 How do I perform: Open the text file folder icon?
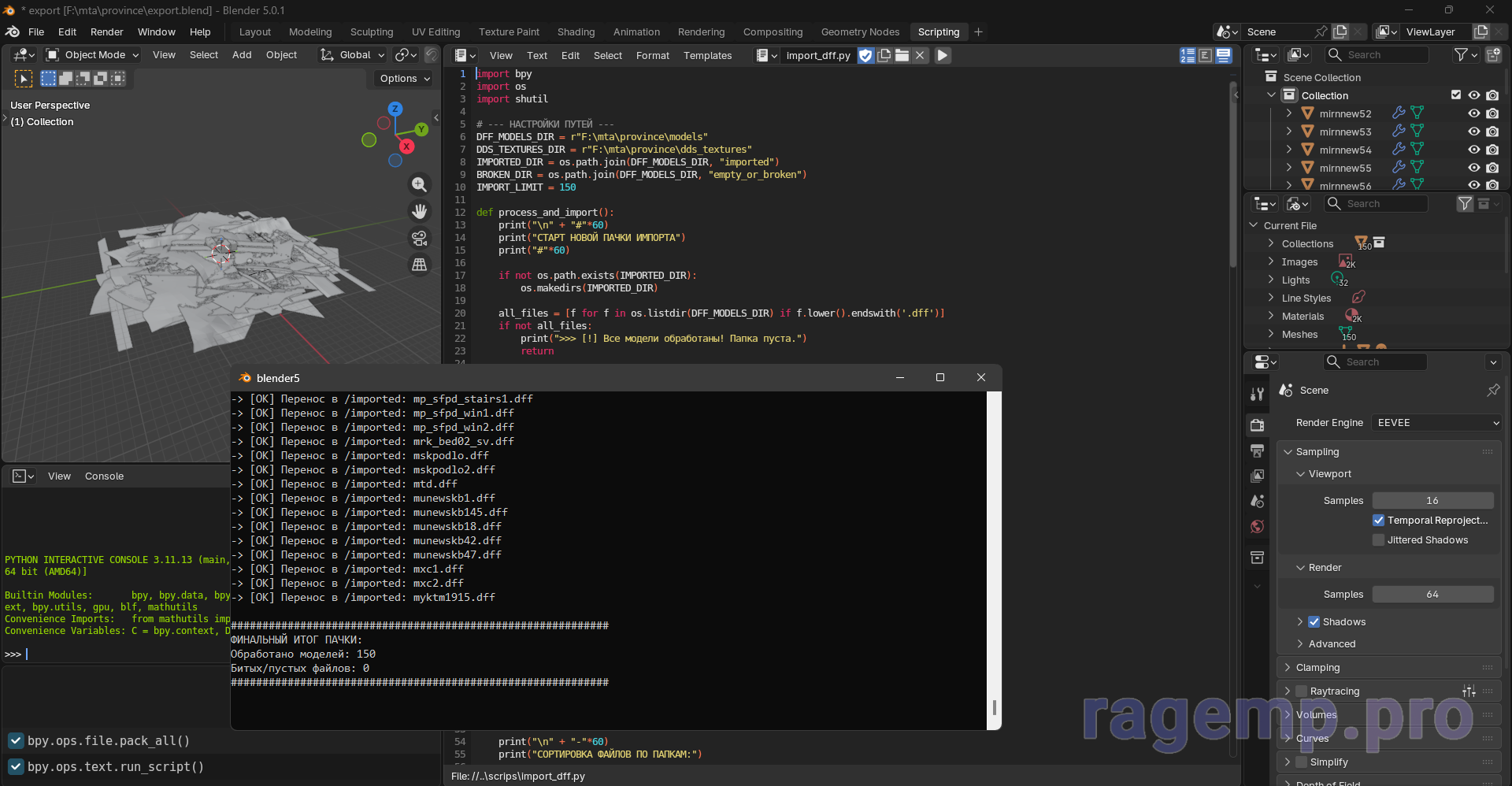(902, 55)
